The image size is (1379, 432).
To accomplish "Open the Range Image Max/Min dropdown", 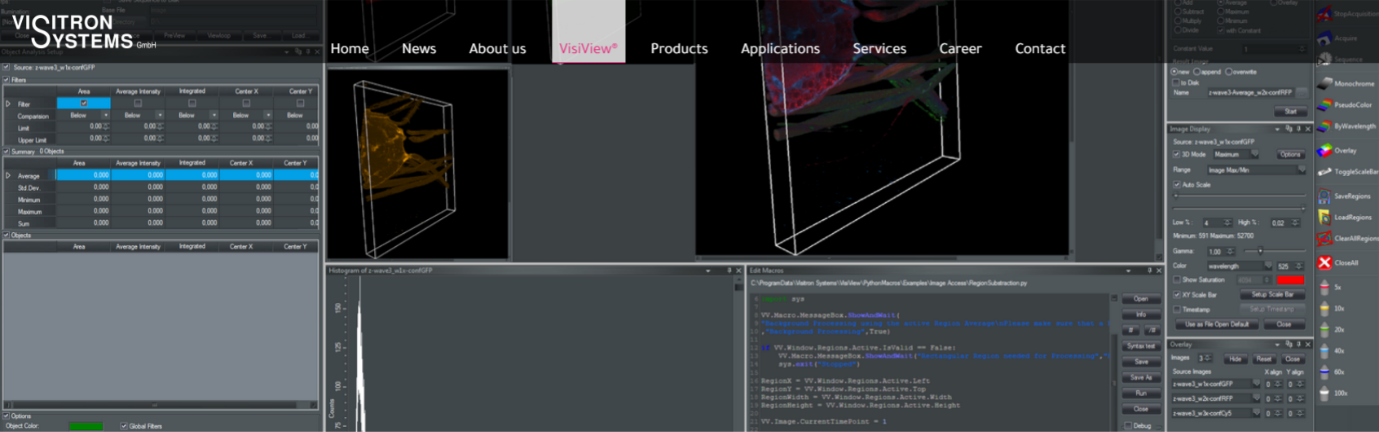I will click(1256, 170).
